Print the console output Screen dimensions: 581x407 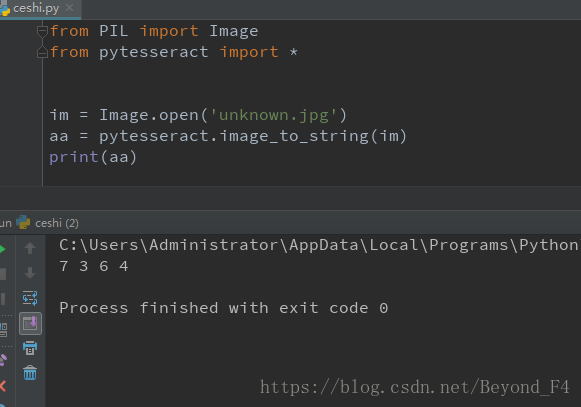coord(30,348)
